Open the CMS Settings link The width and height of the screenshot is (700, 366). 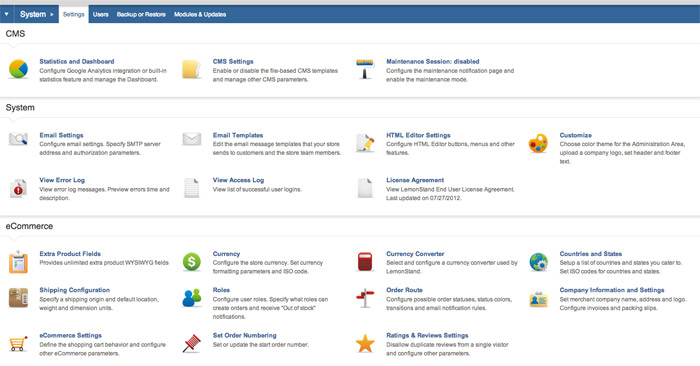tap(233, 62)
